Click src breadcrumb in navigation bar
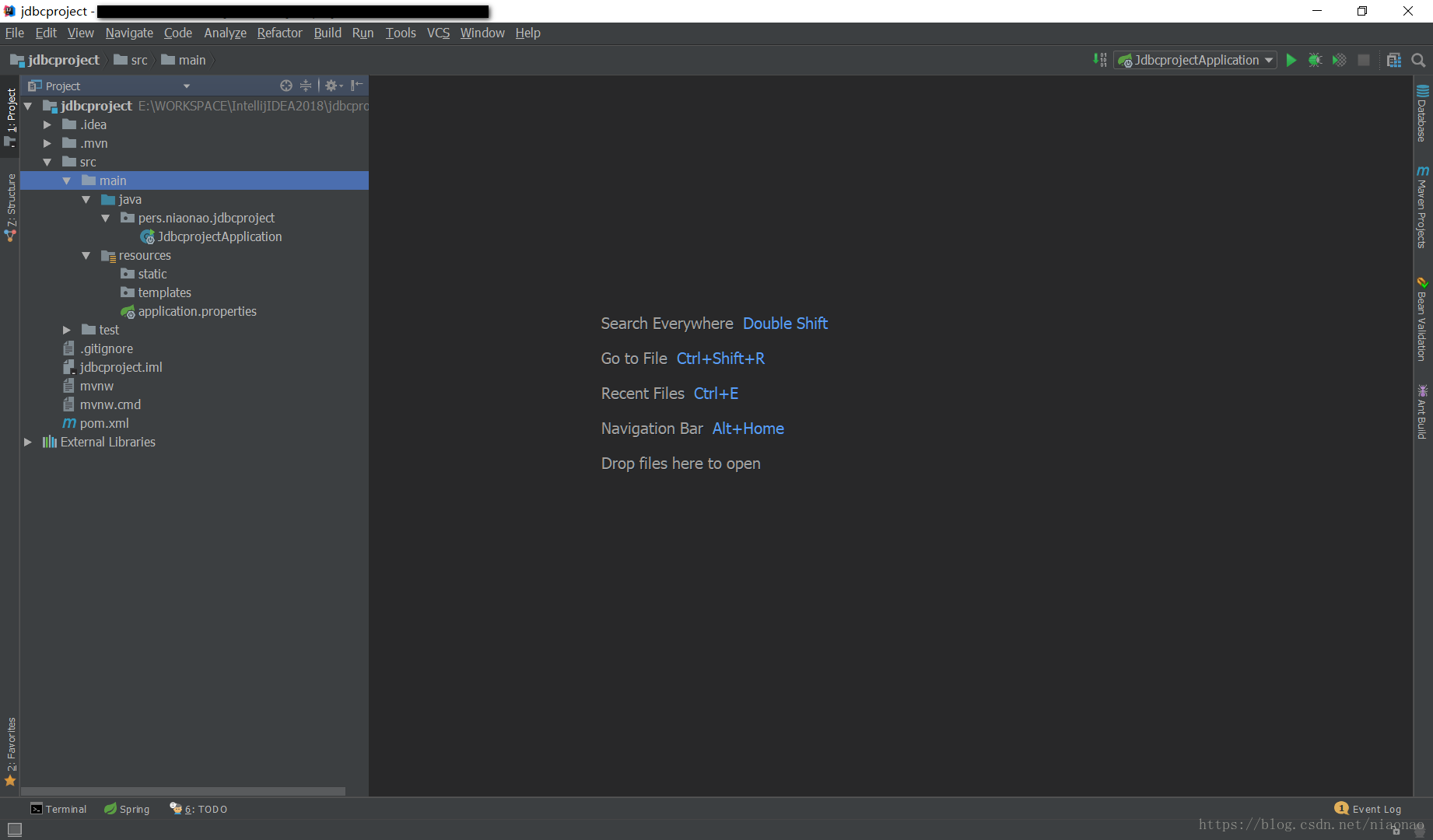 131,60
